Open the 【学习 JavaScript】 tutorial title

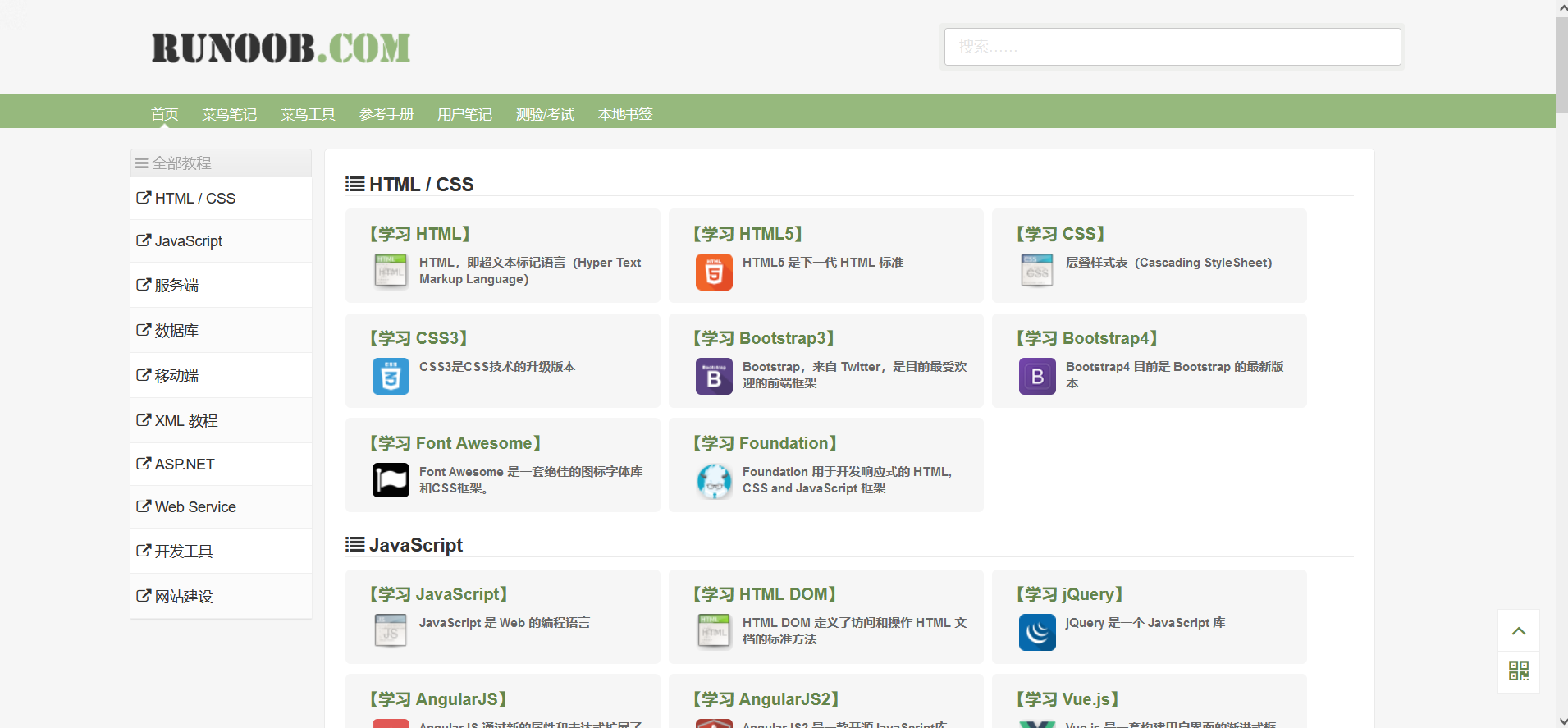pyautogui.click(x=439, y=594)
